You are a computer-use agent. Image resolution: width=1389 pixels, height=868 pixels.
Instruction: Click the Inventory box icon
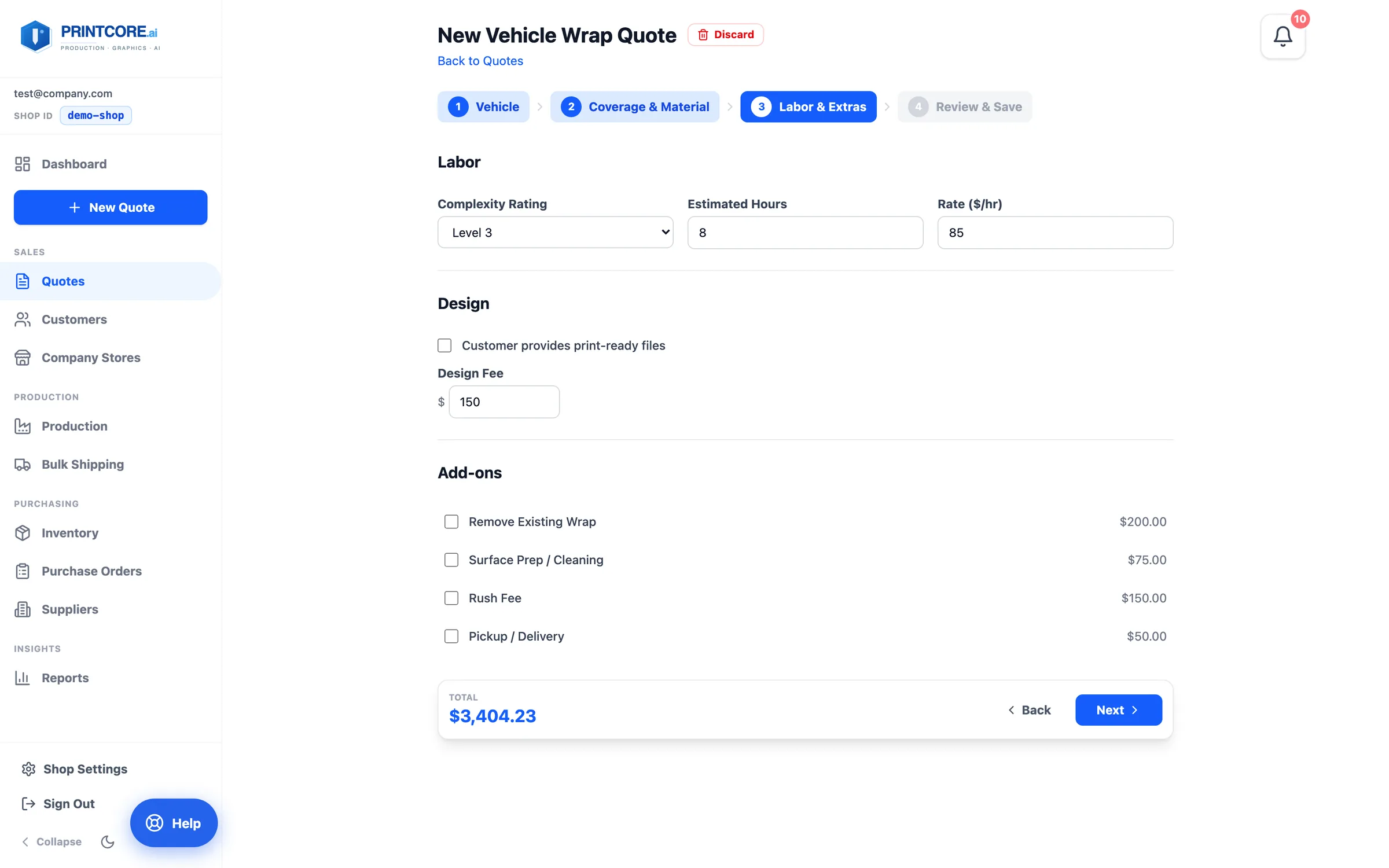click(x=23, y=533)
